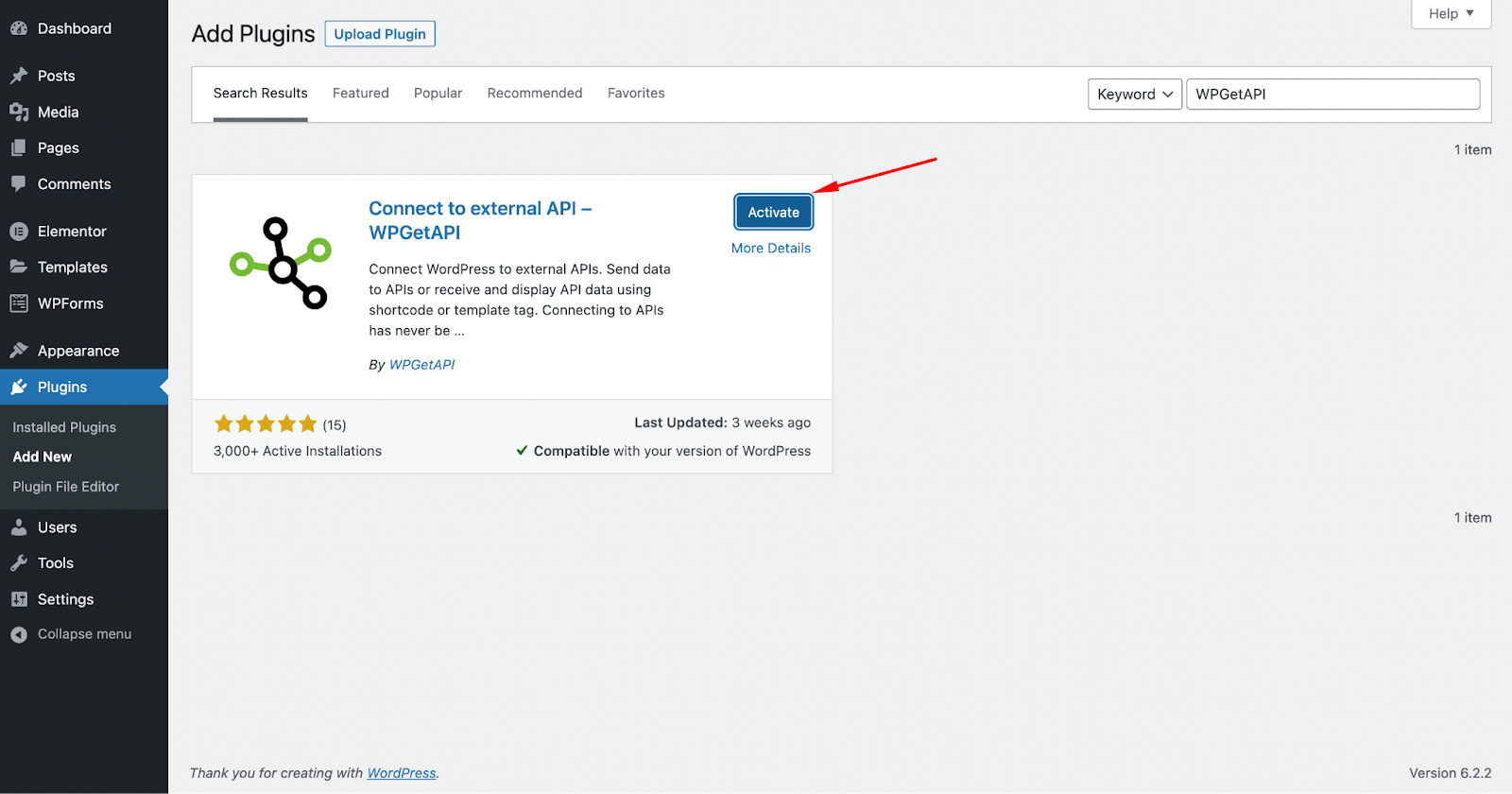Image resolution: width=1512 pixels, height=794 pixels.
Task: Switch to the Featured tab
Action: coord(361,94)
